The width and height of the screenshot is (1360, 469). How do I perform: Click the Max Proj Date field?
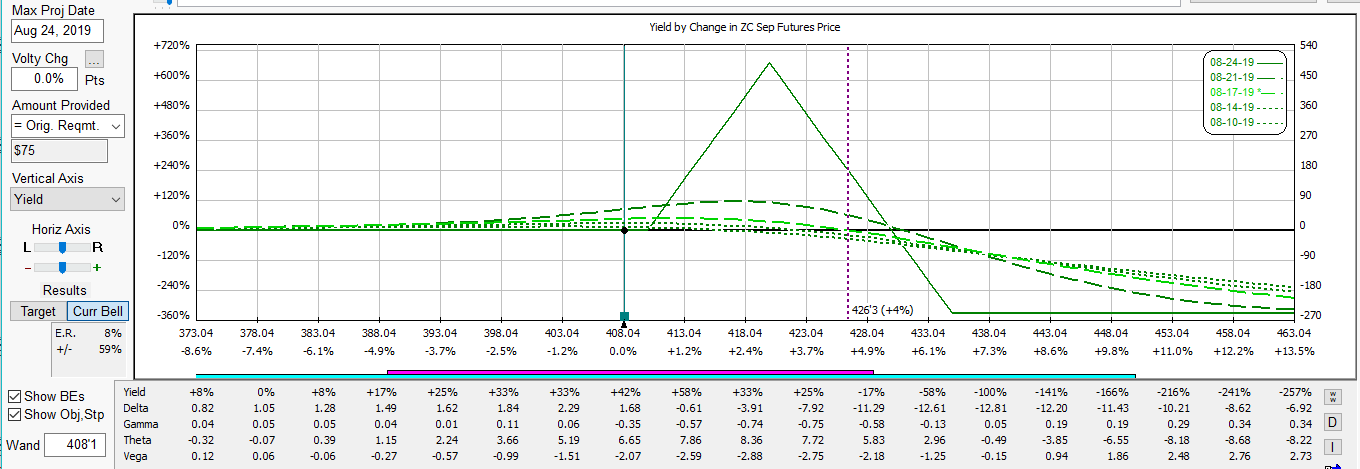57,31
